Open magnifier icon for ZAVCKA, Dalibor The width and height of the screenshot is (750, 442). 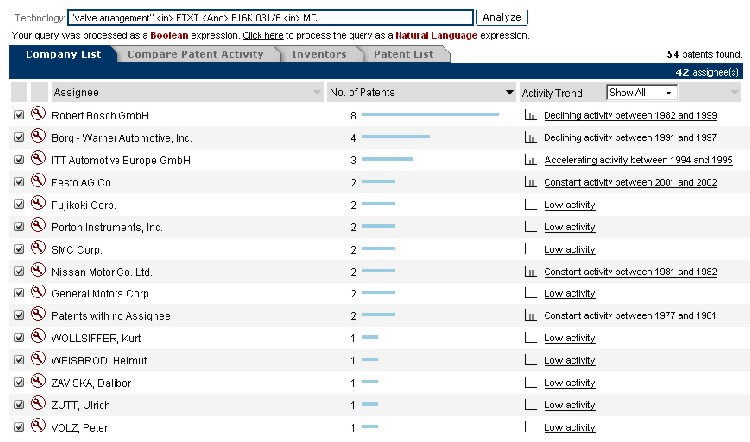click(x=38, y=381)
